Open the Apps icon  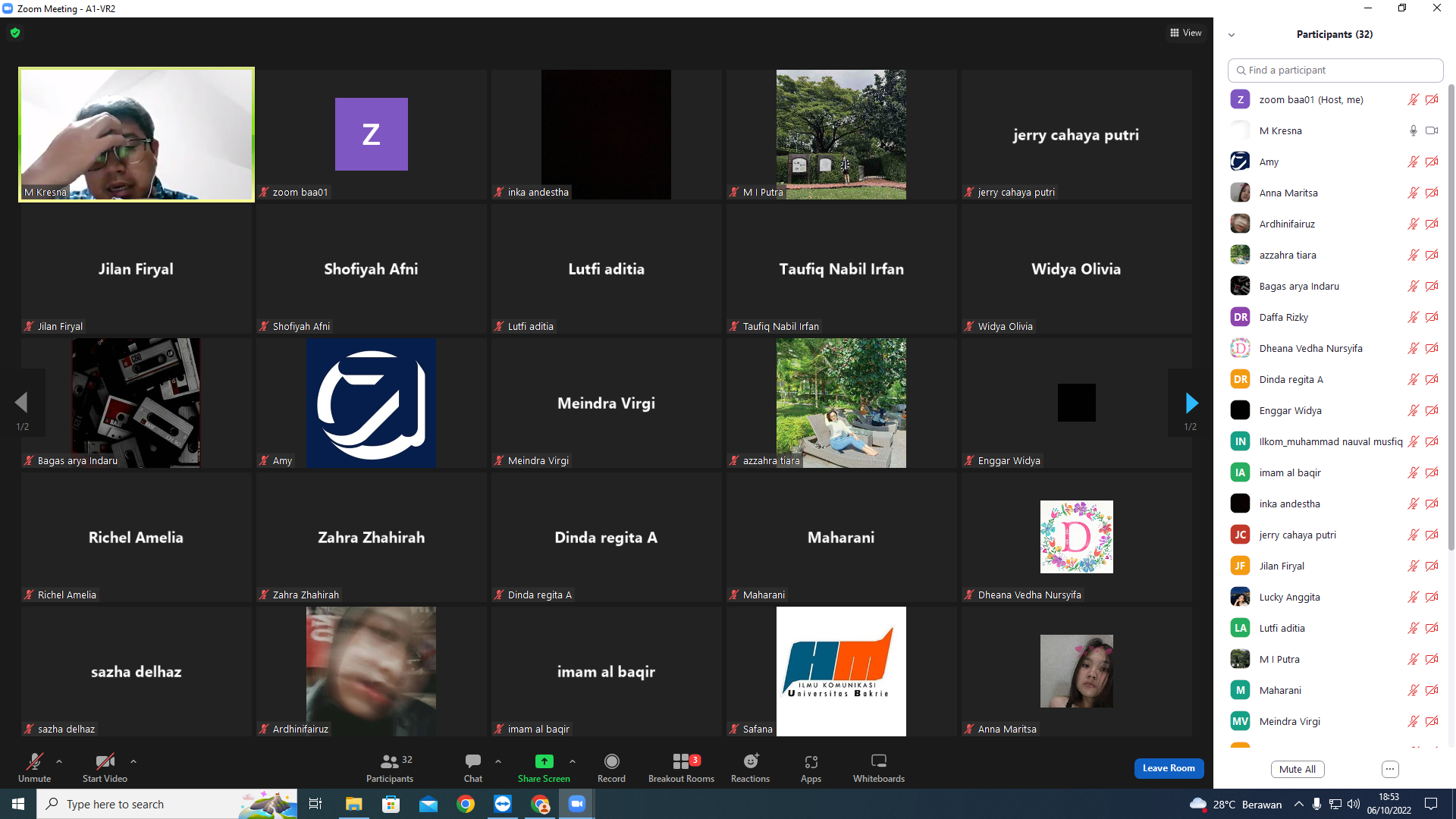811,761
